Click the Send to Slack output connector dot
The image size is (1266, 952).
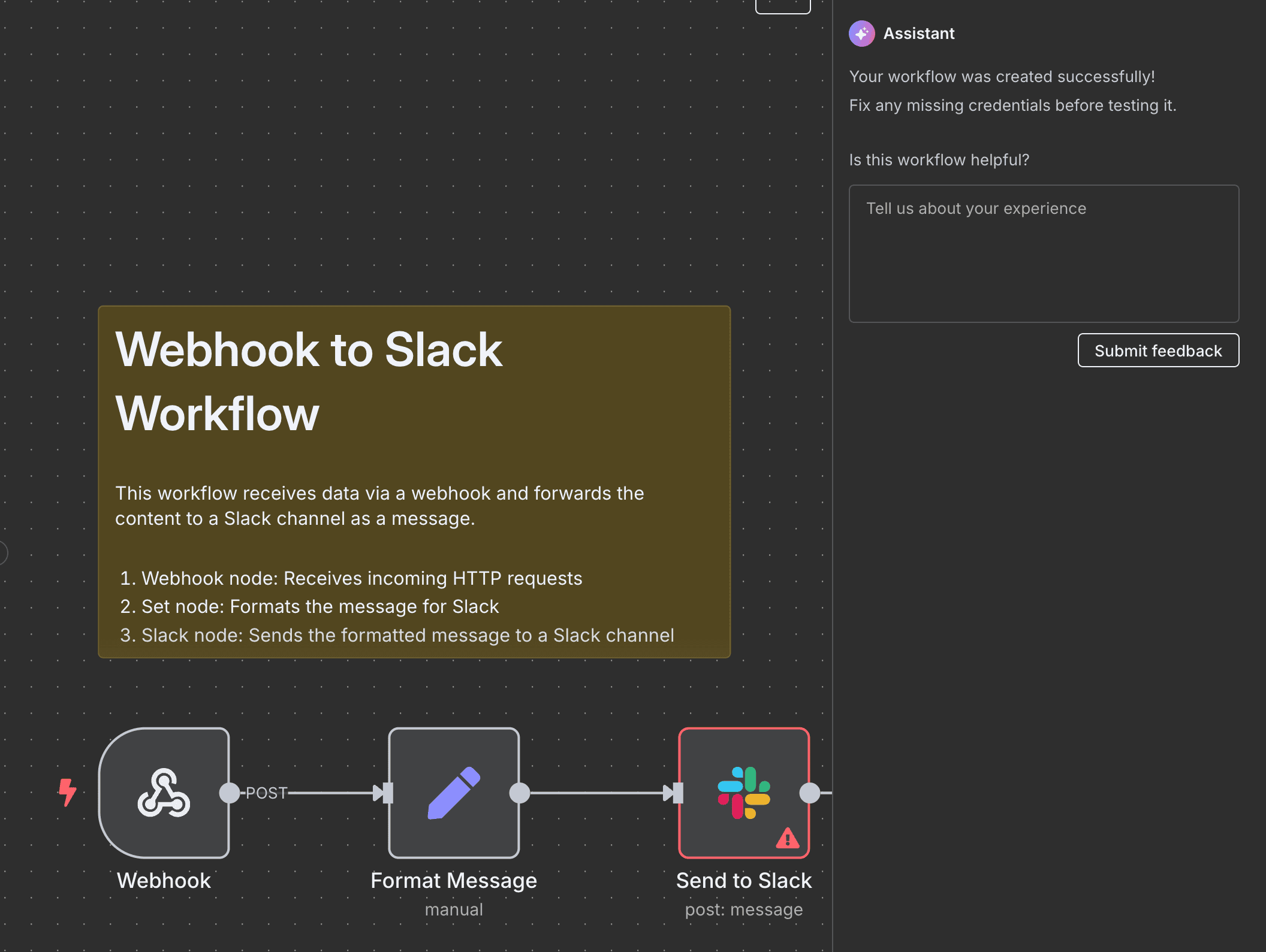[810, 793]
